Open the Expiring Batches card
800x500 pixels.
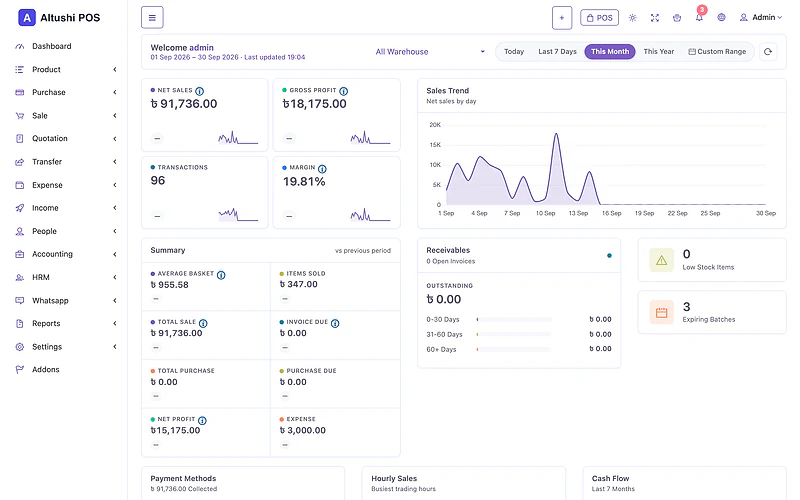(712, 312)
